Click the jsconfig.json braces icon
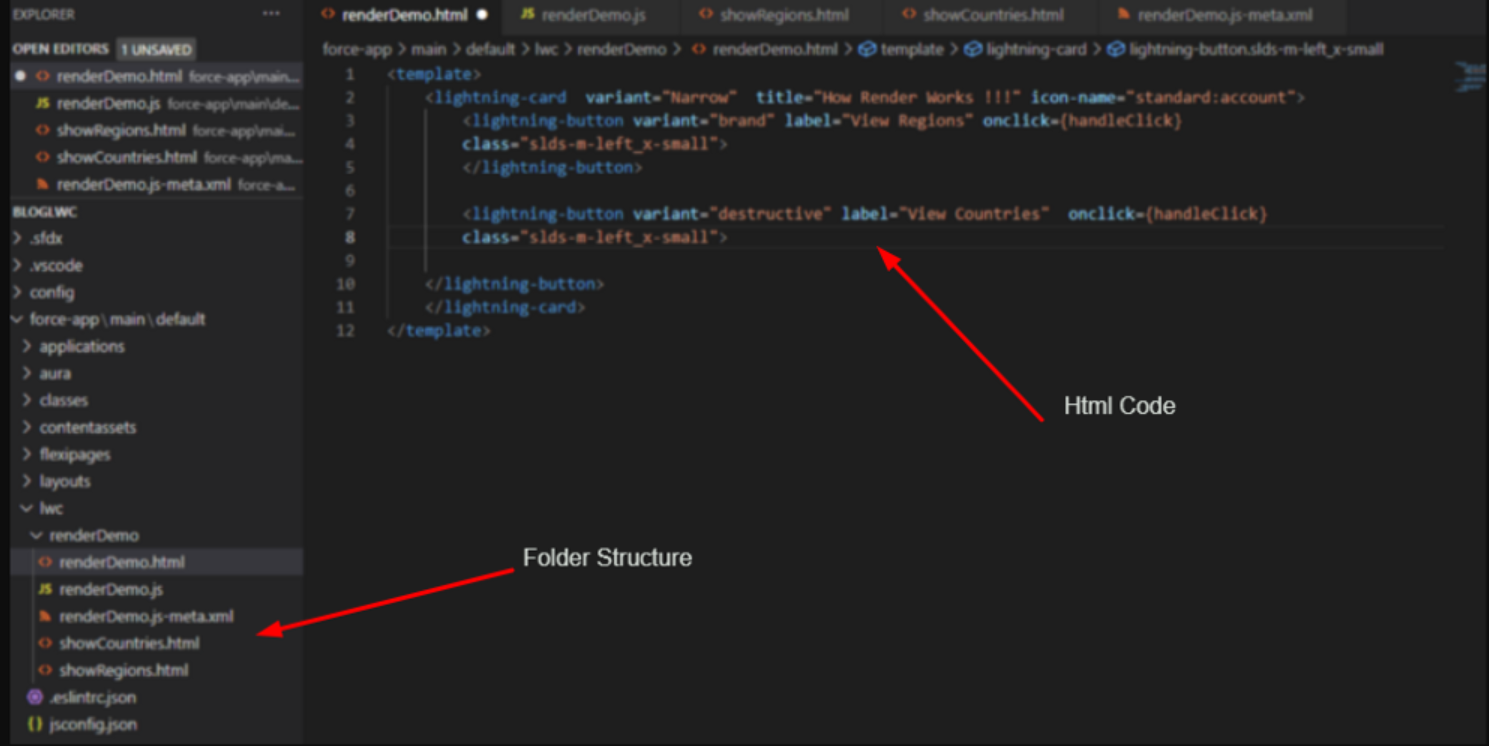The image size is (1489, 746). 35,724
